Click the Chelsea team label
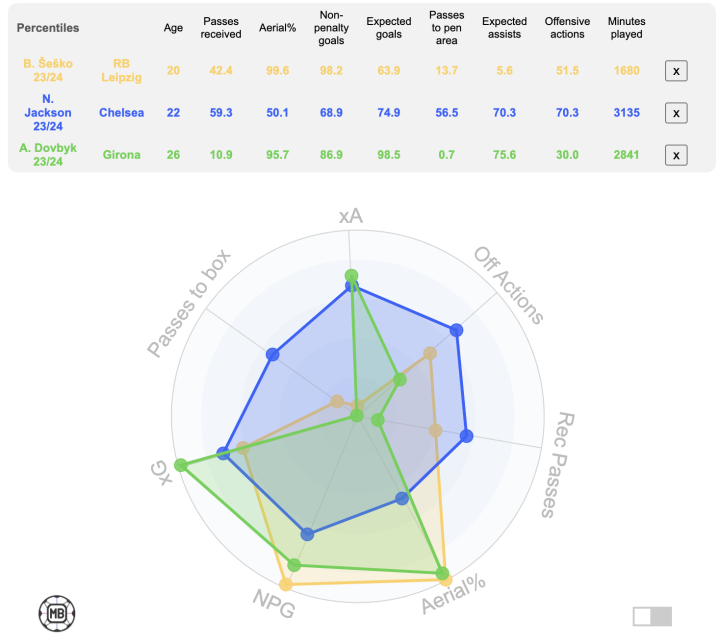This screenshot has height=643, width=720. pos(121,113)
